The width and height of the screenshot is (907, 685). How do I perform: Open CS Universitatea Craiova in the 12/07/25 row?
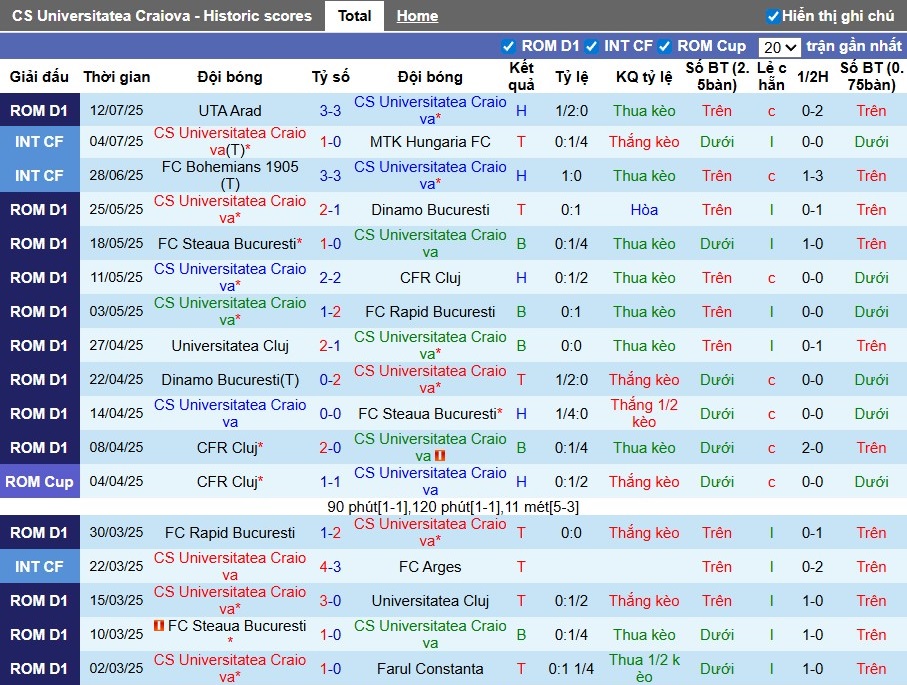coord(430,111)
